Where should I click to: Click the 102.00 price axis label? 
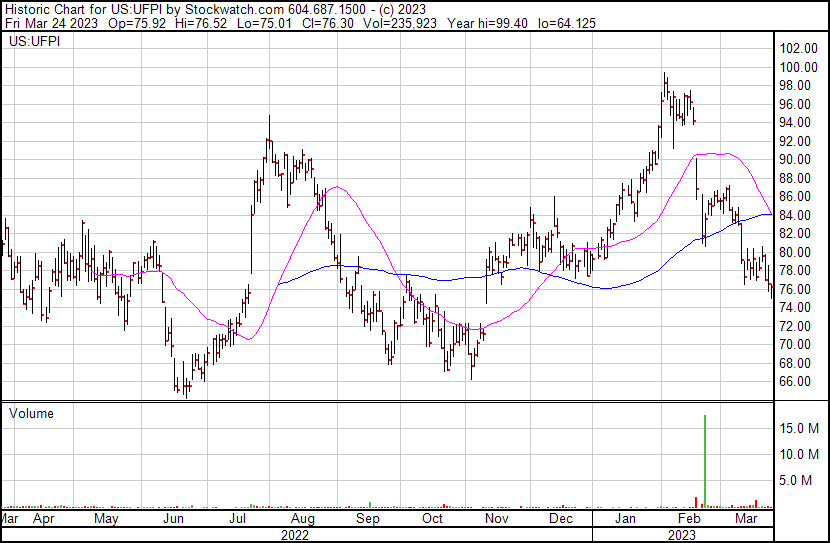[x=800, y=49]
